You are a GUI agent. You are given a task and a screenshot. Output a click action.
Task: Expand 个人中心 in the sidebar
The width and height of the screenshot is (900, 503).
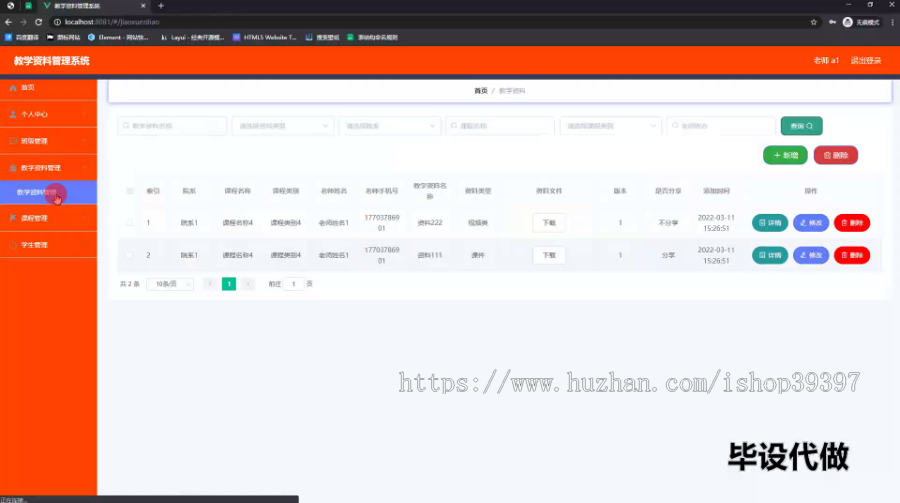tap(48, 114)
